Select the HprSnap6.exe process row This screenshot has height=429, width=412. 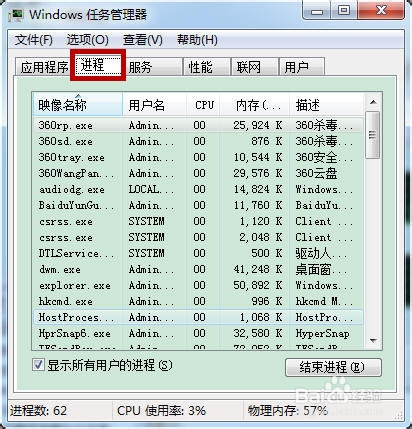(198, 333)
